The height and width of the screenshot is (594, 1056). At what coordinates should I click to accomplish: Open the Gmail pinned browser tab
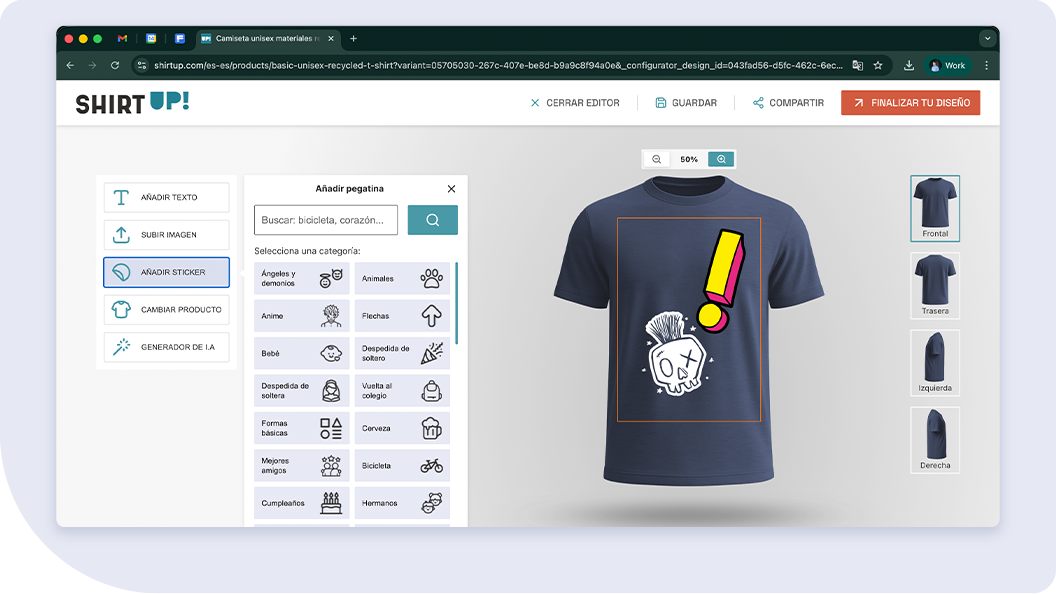[x=122, y=38]
